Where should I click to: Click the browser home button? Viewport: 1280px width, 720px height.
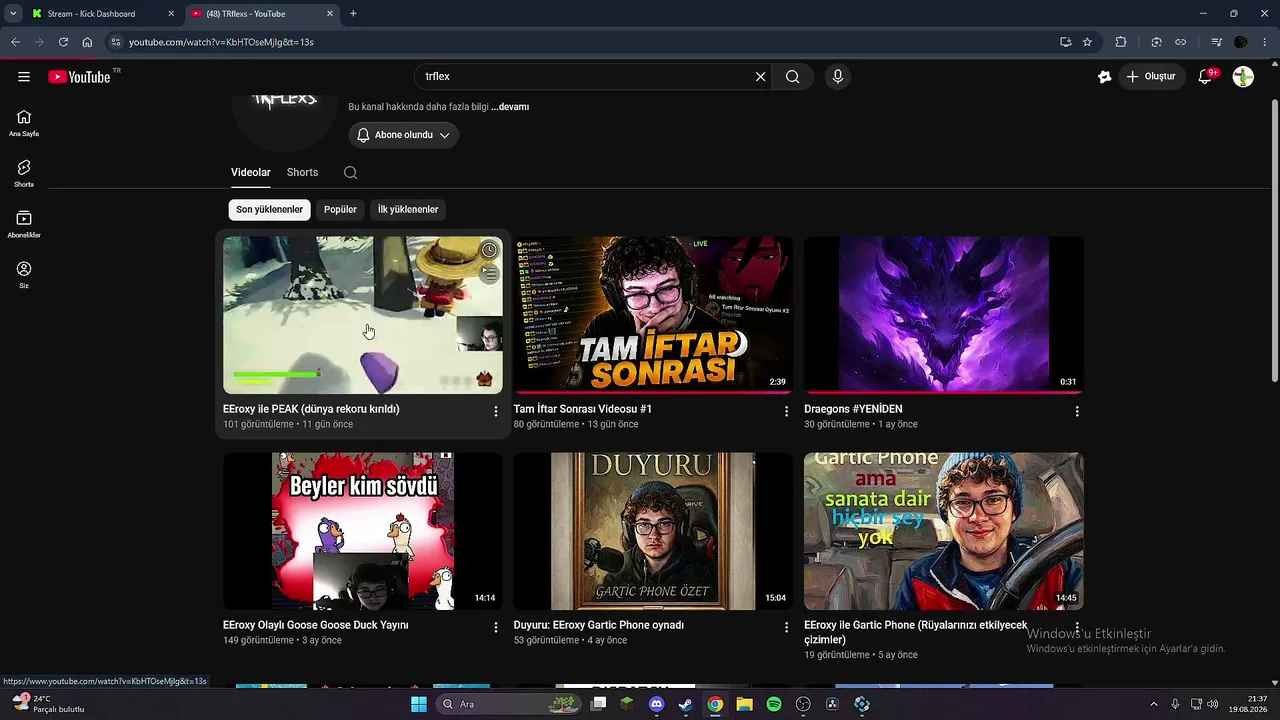[x=87, y=42]
